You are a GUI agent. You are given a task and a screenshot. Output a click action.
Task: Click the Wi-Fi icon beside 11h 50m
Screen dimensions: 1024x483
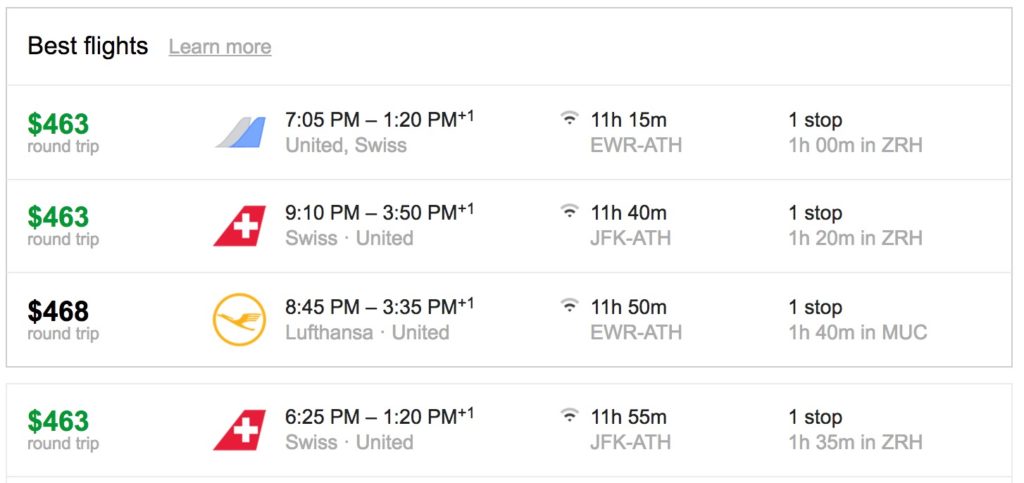[569, 307]
